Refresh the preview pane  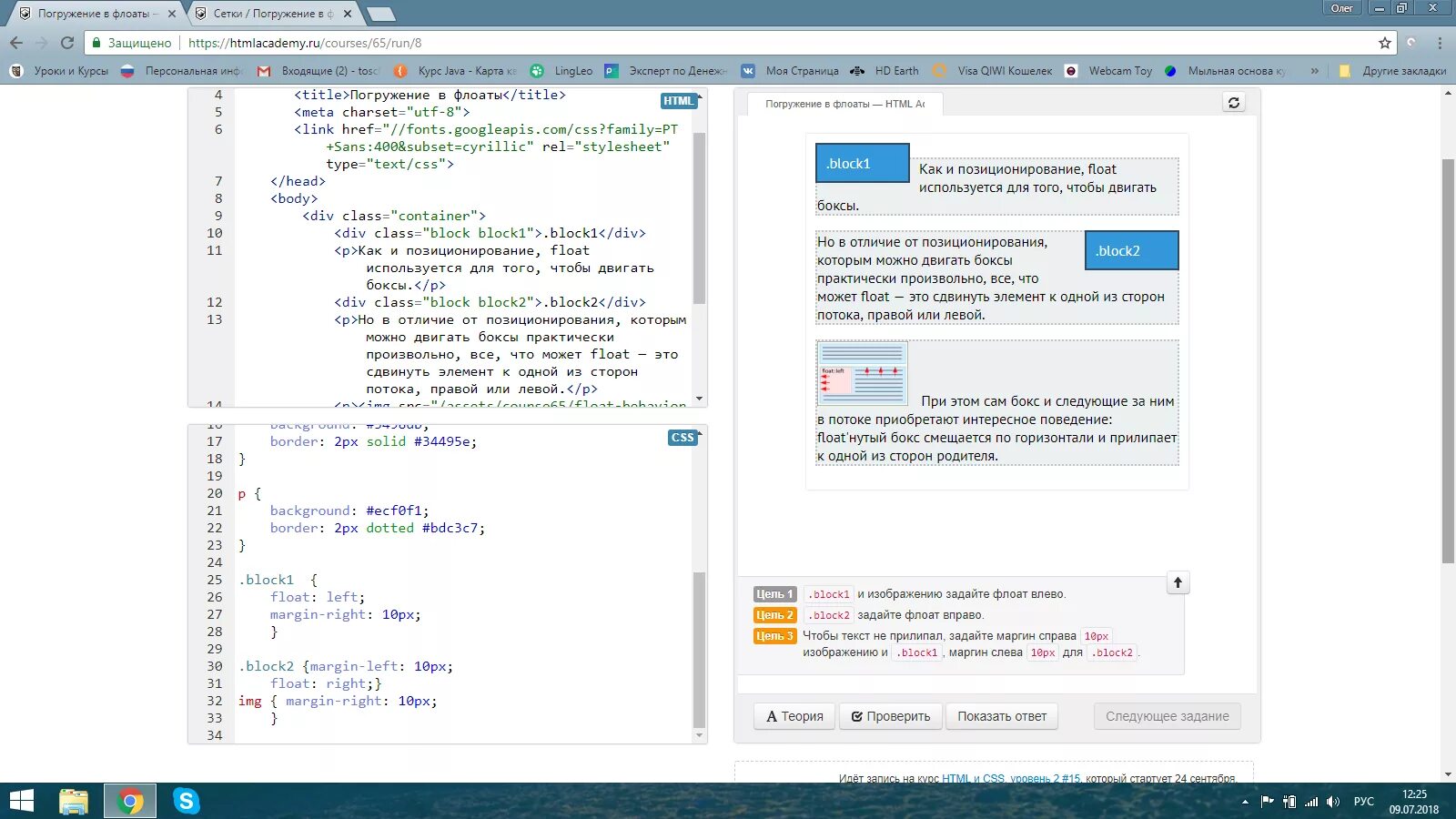pyautogui.click(x=1234, y=103)
